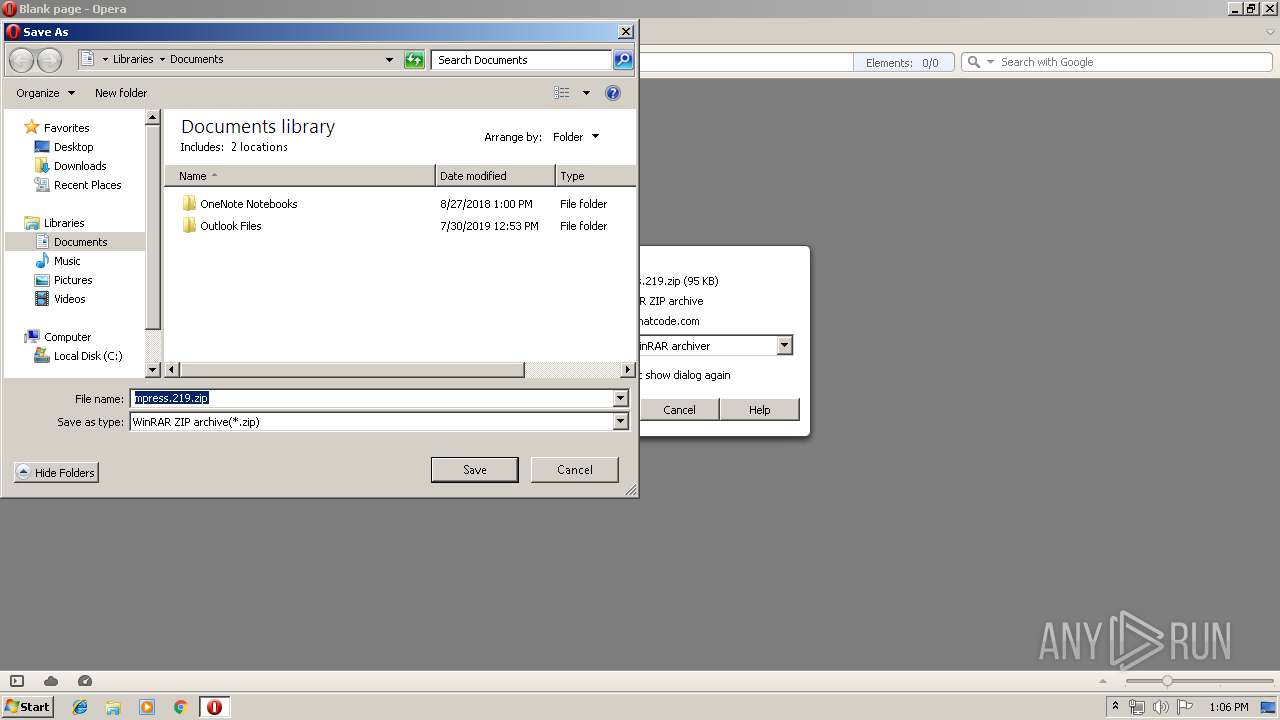The height and width of the screenshot is (720, 1280).
Task: Change the view with the view icon
Action: coord(562,93)
